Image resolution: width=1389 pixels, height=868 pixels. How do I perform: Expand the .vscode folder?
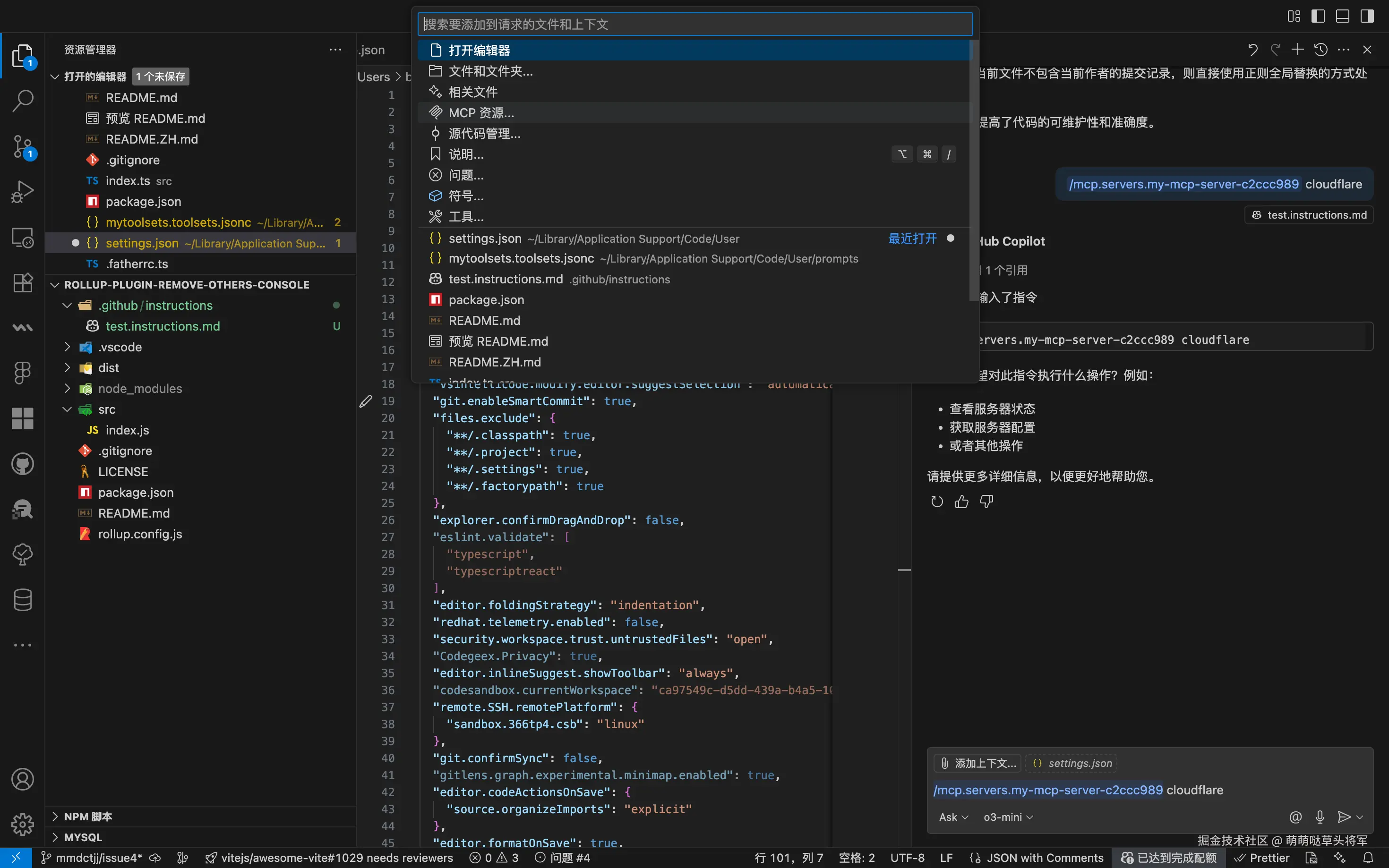tap(120, 347)
